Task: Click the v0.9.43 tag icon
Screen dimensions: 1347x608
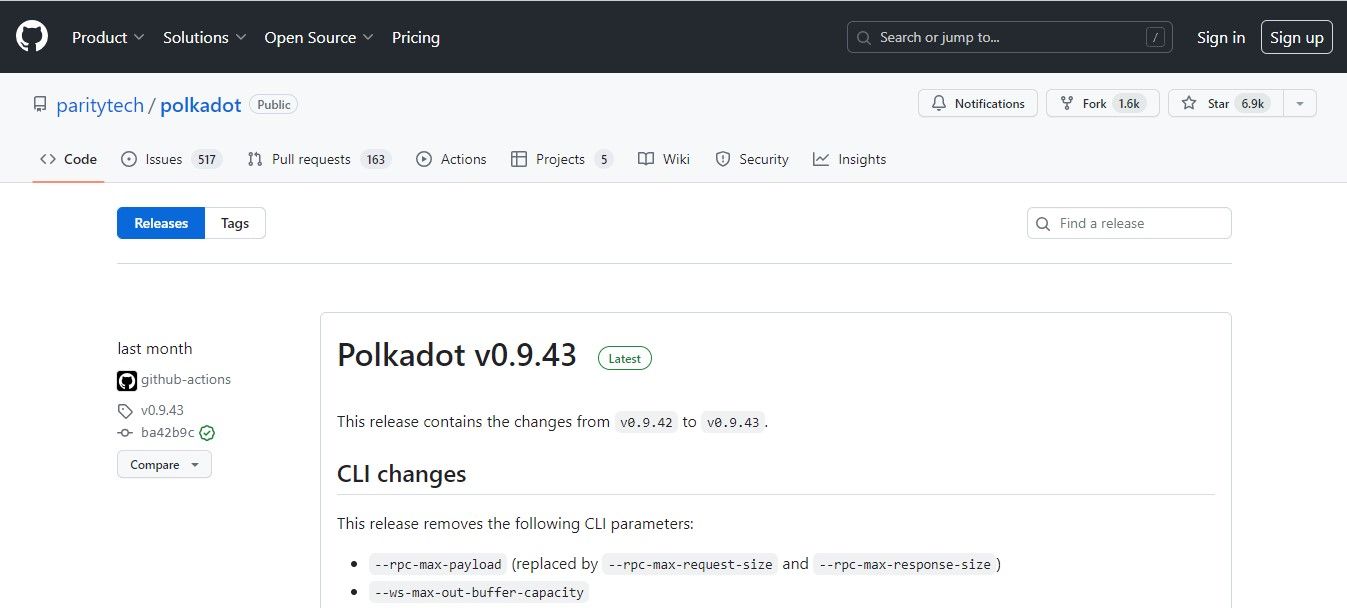Action: click(125, 411)
